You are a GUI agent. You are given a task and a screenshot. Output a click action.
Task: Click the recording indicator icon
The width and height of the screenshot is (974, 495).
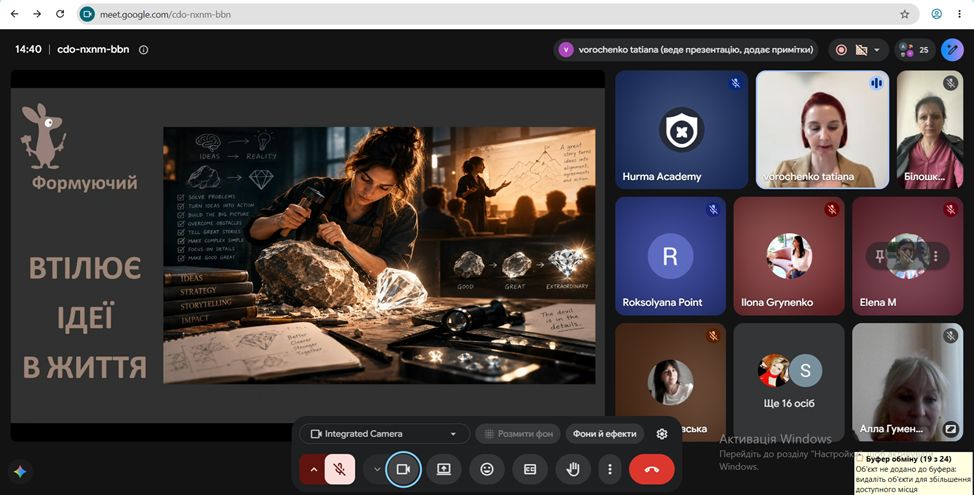(841, 50)
